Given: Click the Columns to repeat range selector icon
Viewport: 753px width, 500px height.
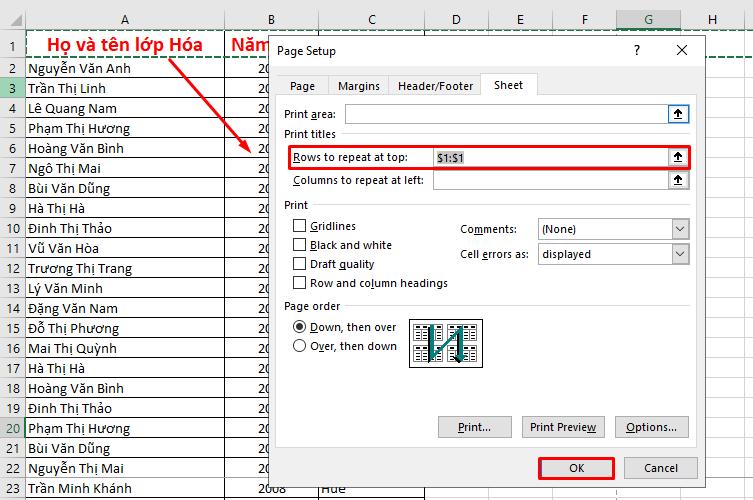Looking at the screenshot, I should click(x=678, y=180).
